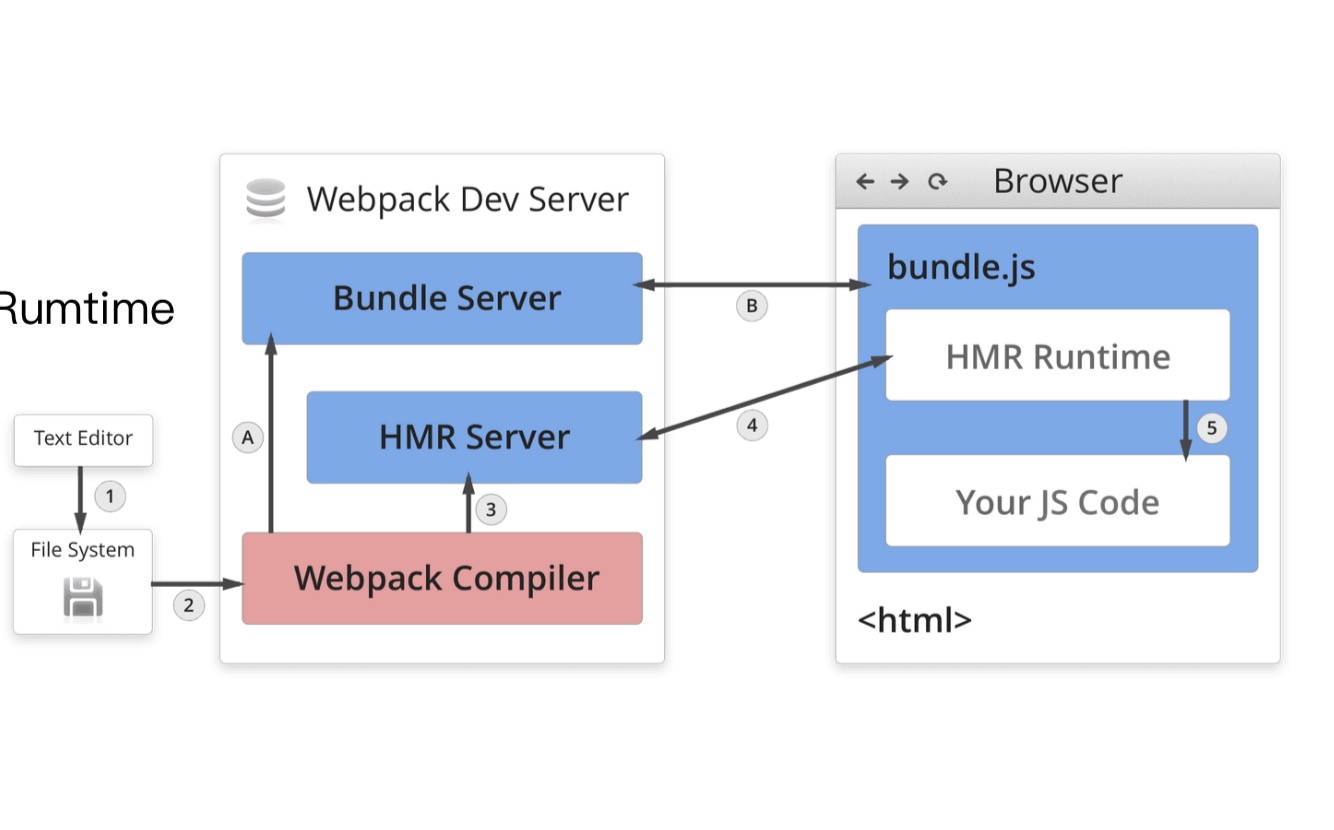The width and height of the screenshot is (1334, 830).
Task: Click the browser refresh icon
Action: (936, 181)
